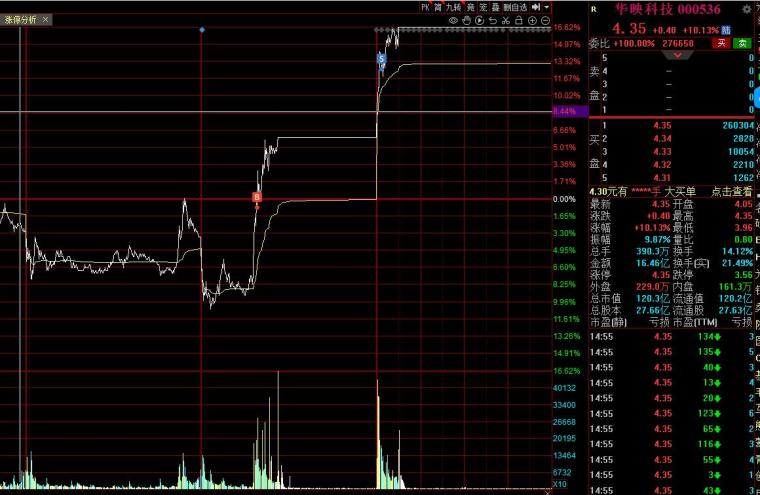
Task: Click the 总手 390.3万 value
Action: (x=652, y=251)
